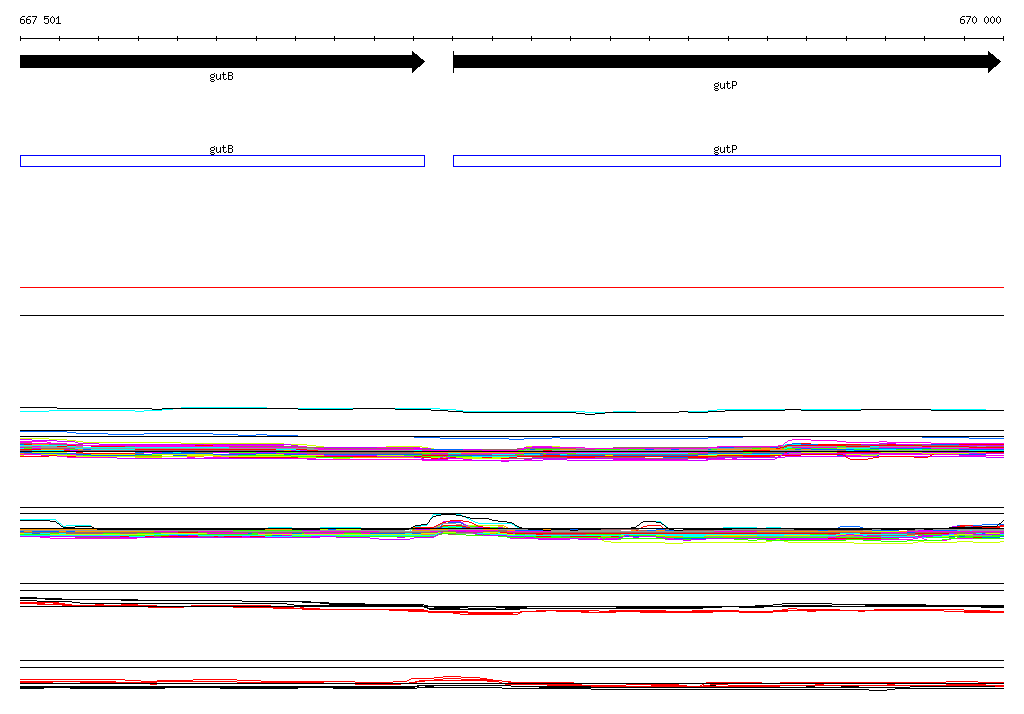This screenshot has width=1024, height=714.
Task: Click the gutP label under the black arrow
Action: [725, 86]
